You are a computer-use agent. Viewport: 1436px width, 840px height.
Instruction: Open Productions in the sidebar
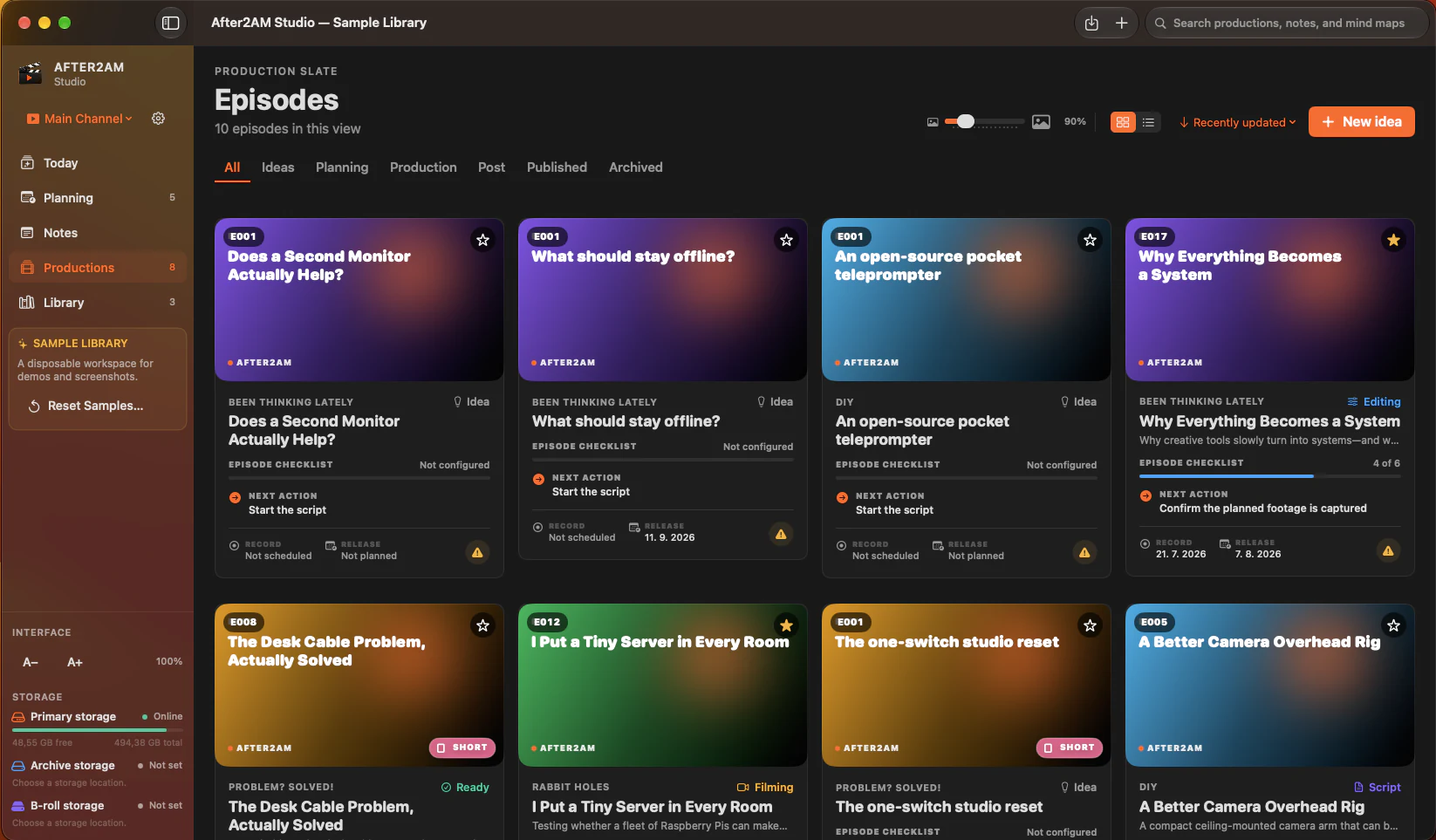pyautogui.click(x=98, y=268)
